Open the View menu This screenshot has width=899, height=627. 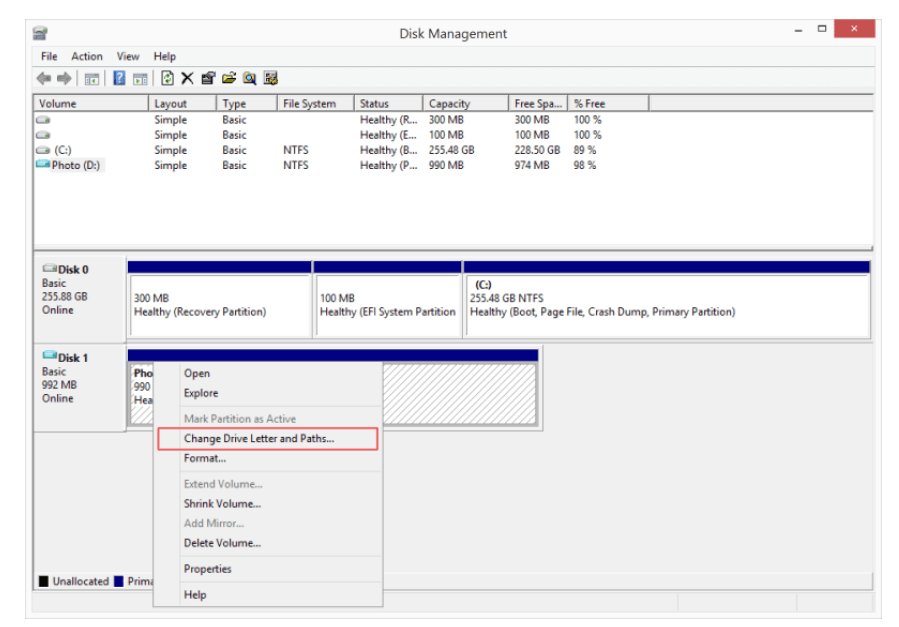click(x=127, y=56)
